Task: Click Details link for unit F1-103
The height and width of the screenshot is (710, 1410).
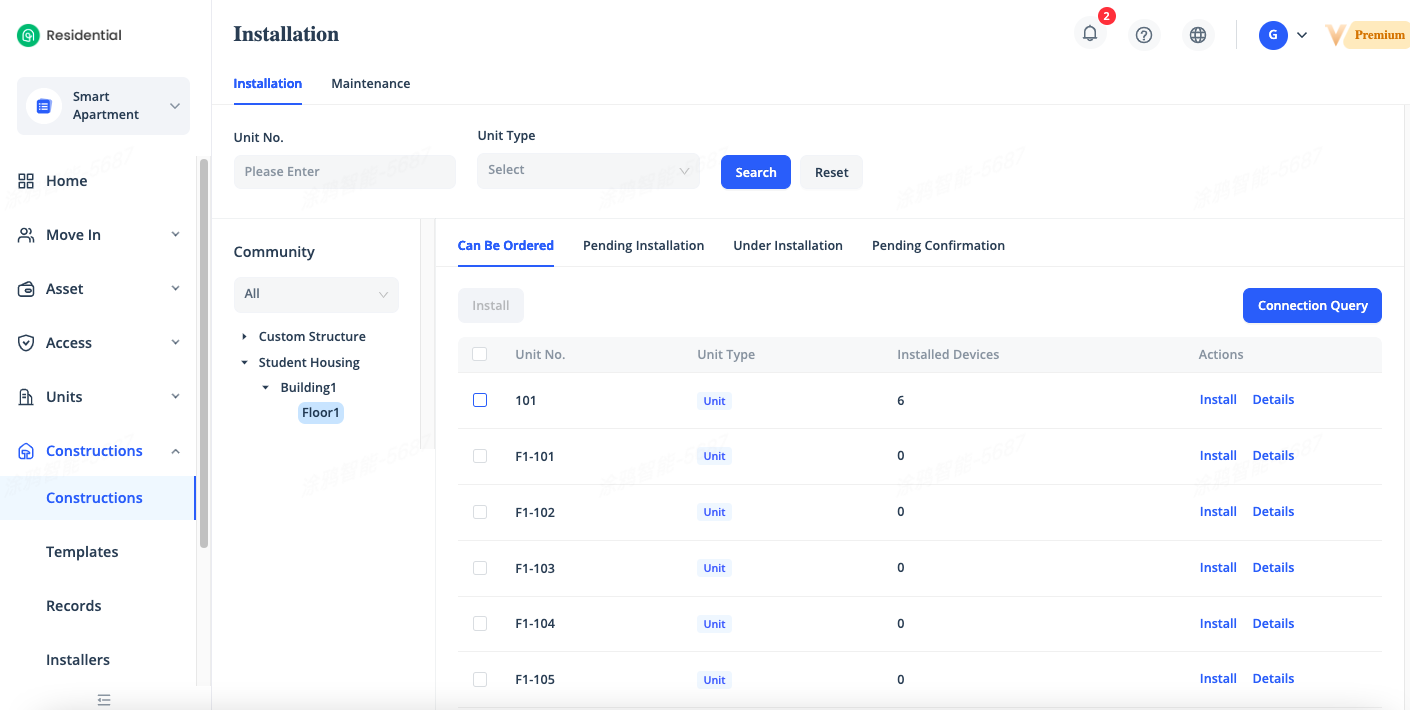Action: coord(1273,568)
